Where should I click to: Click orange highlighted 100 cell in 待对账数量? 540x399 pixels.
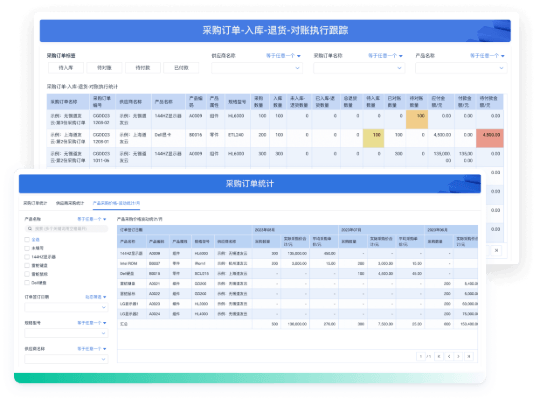point(417,119)
